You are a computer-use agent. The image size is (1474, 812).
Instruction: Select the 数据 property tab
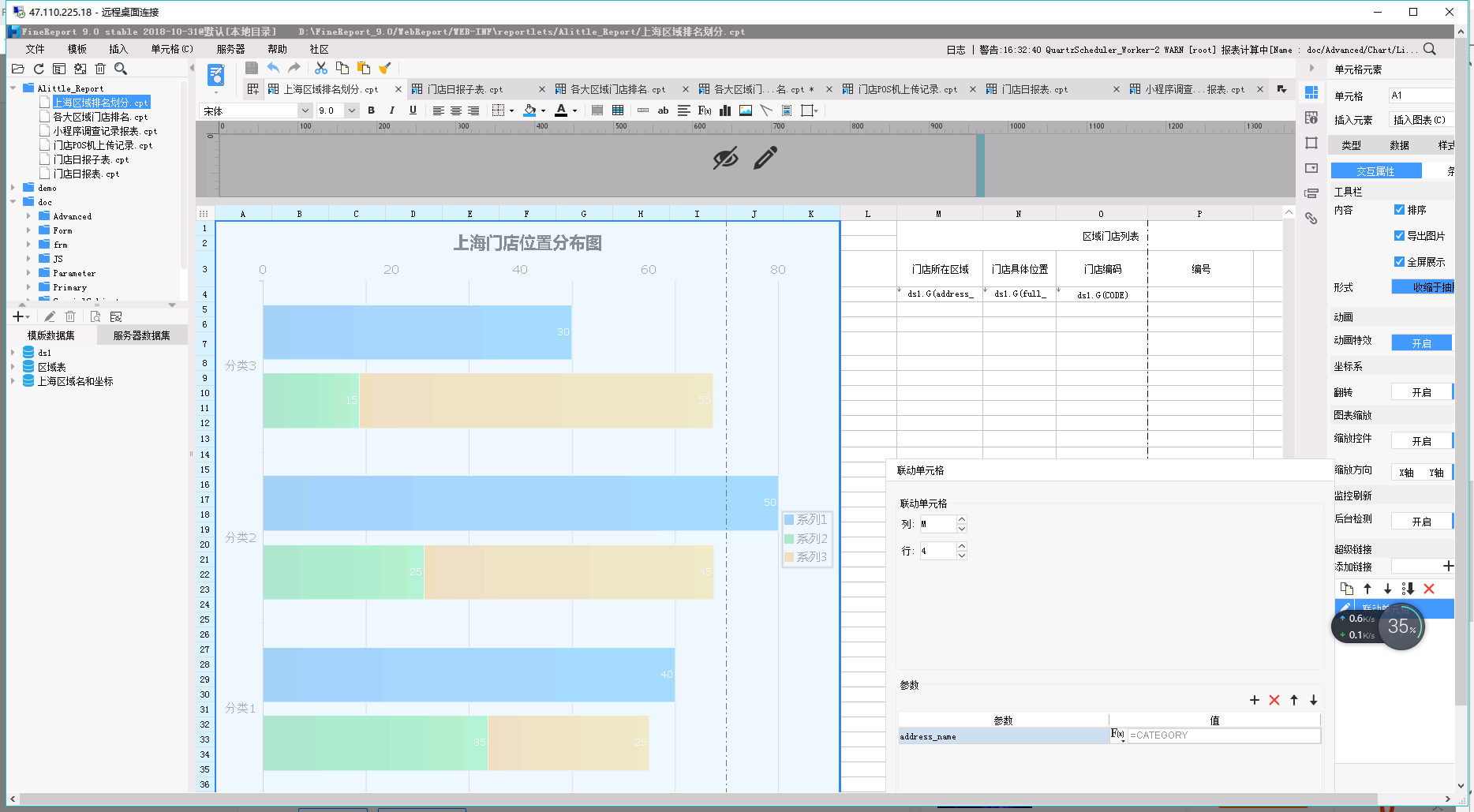point(1399,145)
